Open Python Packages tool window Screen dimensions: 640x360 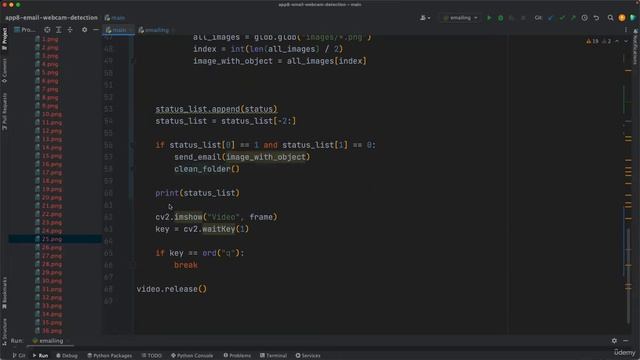pyautogui.click(x=109, y=356)
